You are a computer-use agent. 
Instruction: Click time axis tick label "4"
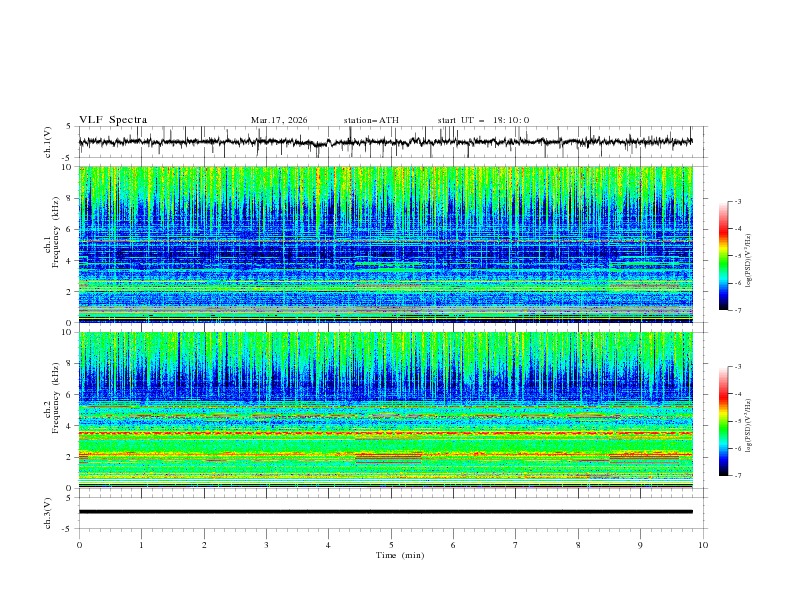click(x=328, y=545)
